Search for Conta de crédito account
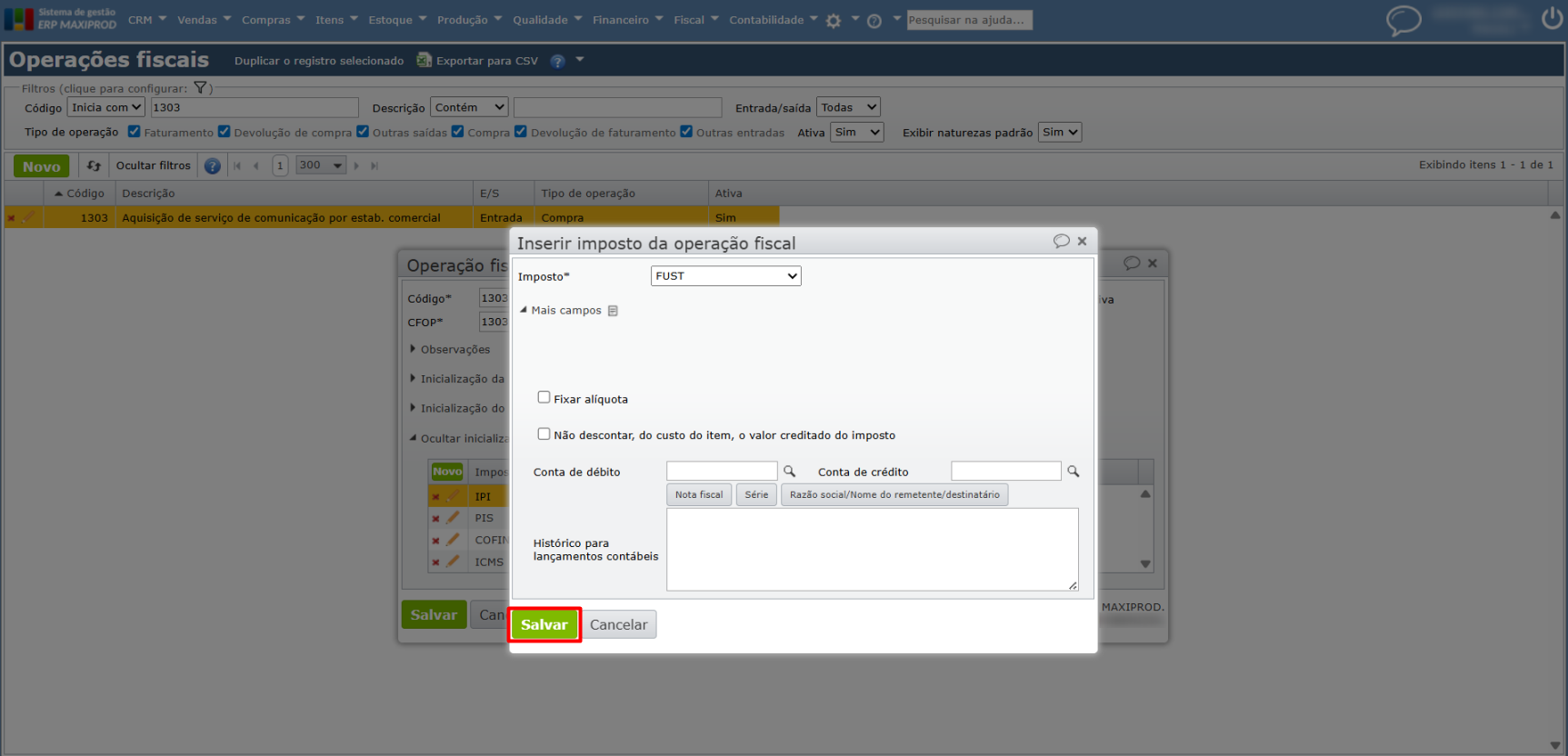The width and height of the screenshot is (1568, 756). 1074,472
